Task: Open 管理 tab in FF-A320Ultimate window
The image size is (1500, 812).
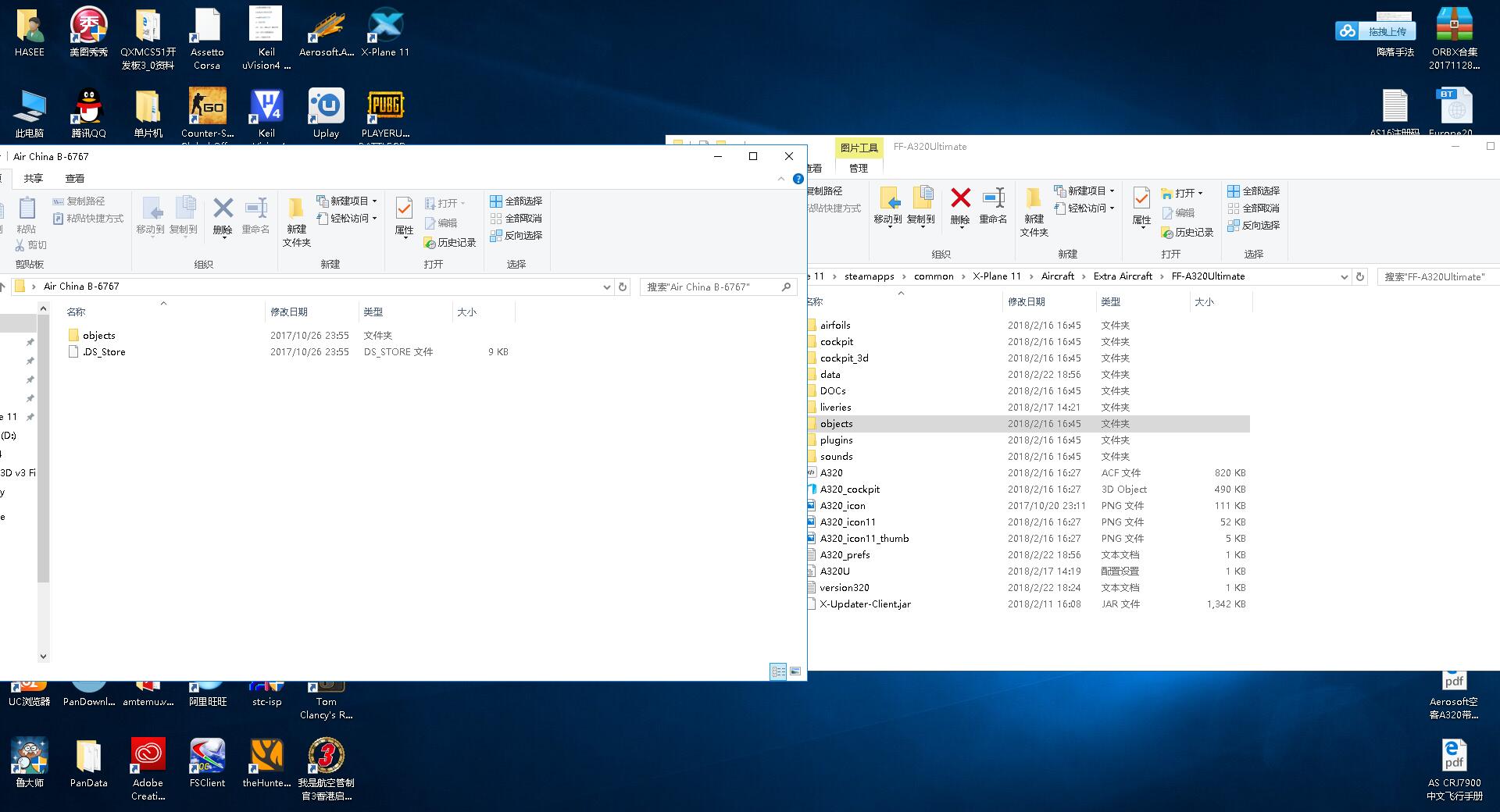Action: point(859,168)
